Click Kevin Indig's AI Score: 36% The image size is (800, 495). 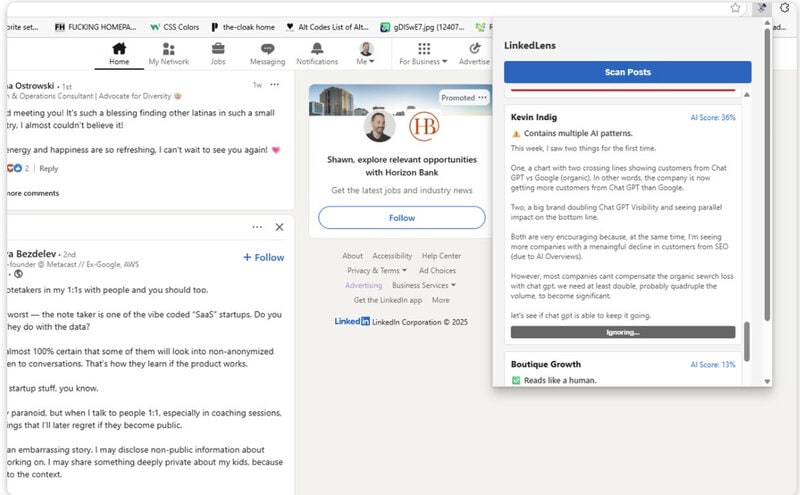click(x=713, y=117)
